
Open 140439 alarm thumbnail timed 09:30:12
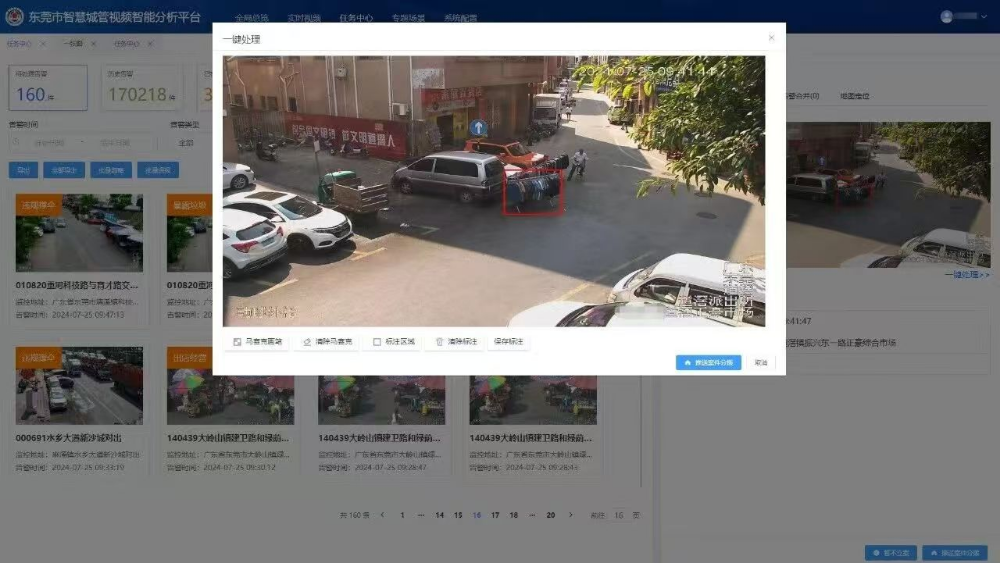(x=230, y=400)
